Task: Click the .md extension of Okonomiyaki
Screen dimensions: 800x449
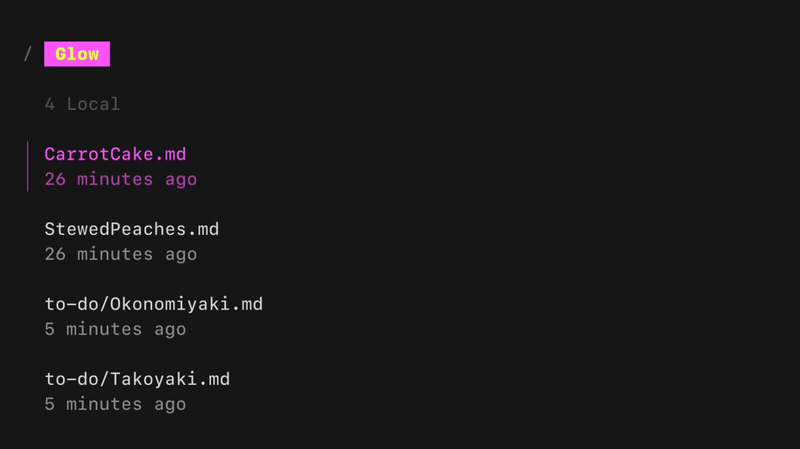Action: click(247, 304)
